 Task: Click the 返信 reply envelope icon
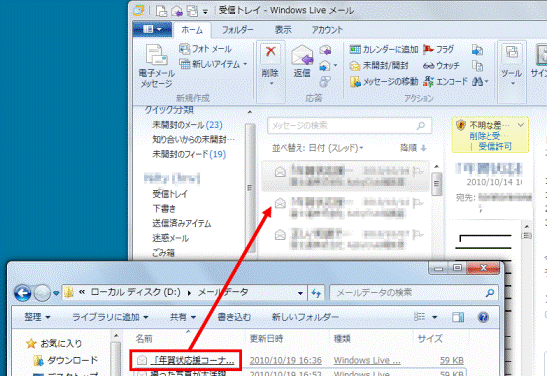click(302, 55)
